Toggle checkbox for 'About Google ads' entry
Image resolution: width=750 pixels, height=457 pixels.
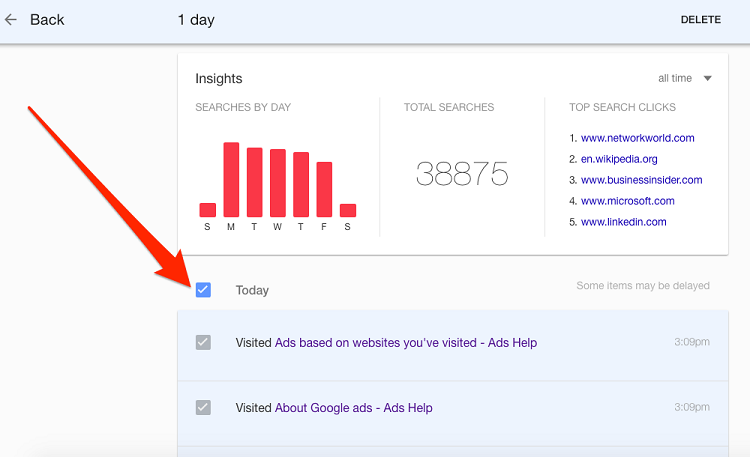(203, 407)
